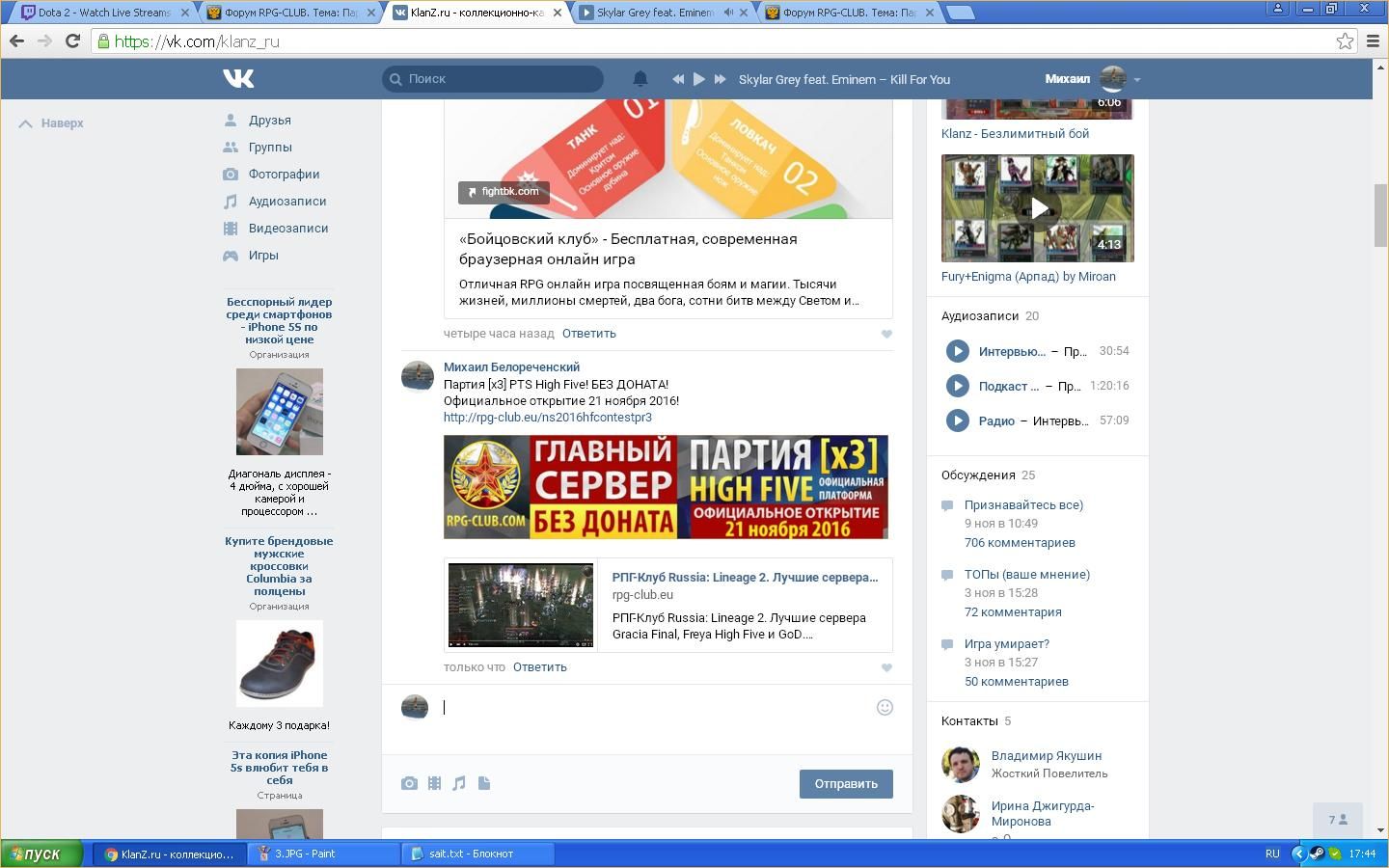Click the VK logo in header

238,79
